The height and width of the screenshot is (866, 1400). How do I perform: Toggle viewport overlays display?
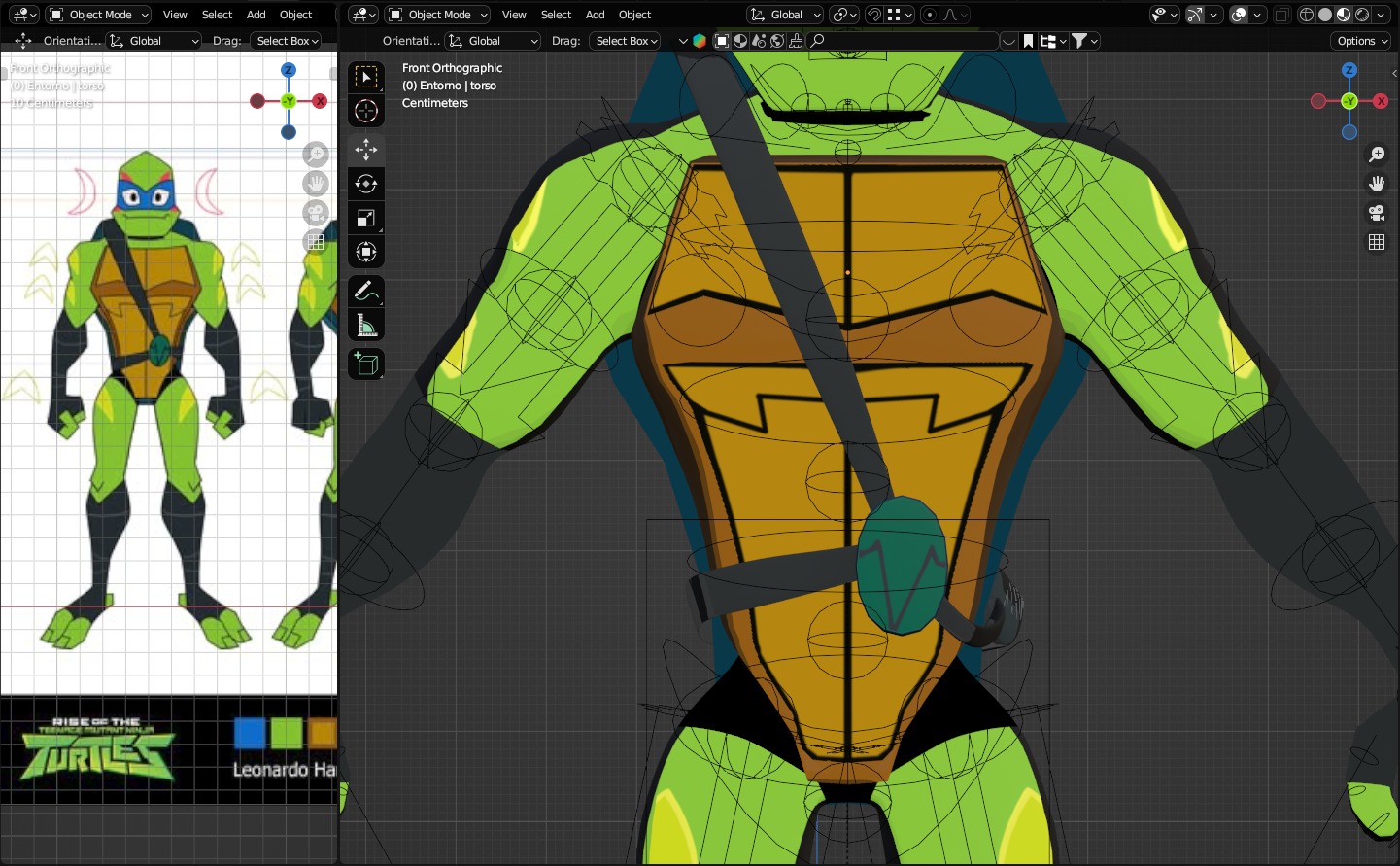[x=1239, y=15]
